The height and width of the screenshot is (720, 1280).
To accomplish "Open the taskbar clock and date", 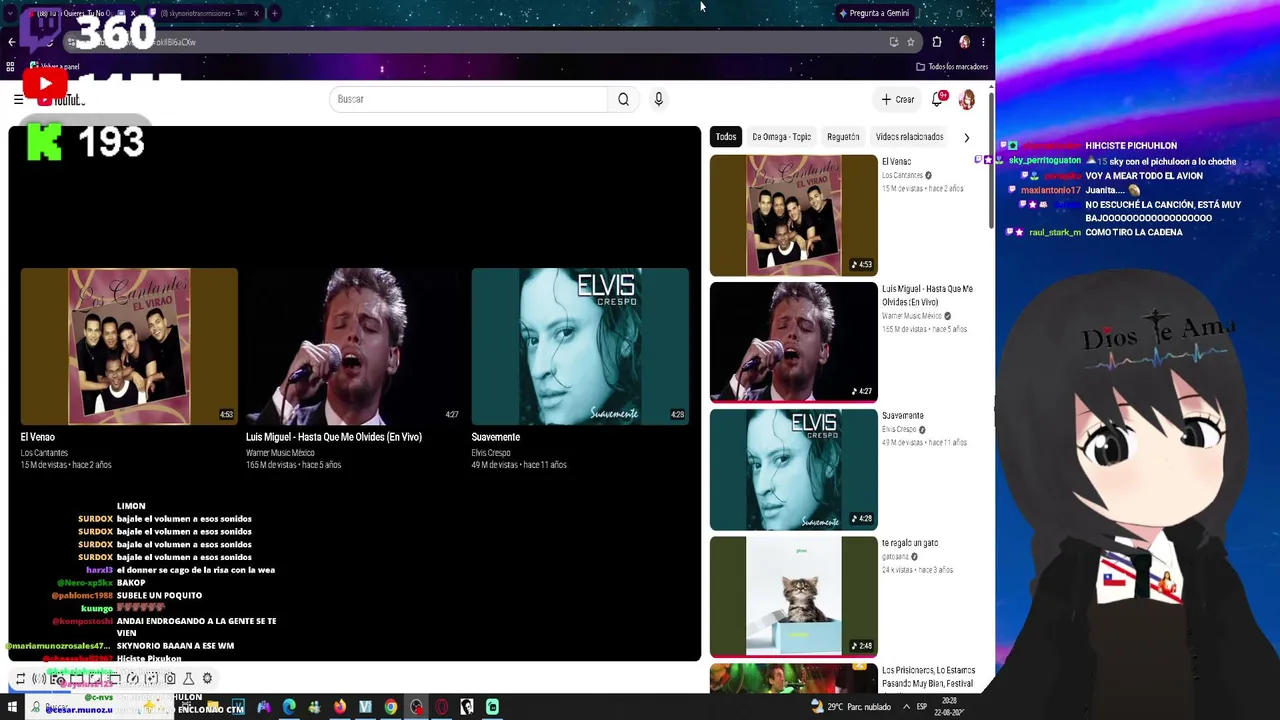I will coord(950,707).
